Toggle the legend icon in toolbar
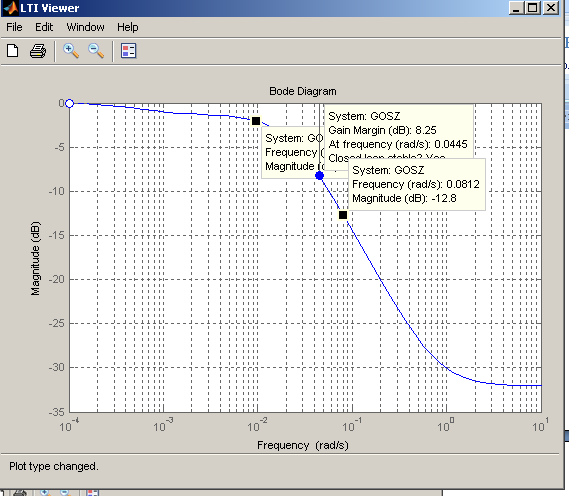569x496 pixels. pyautogui.click(x=128, y=51)
